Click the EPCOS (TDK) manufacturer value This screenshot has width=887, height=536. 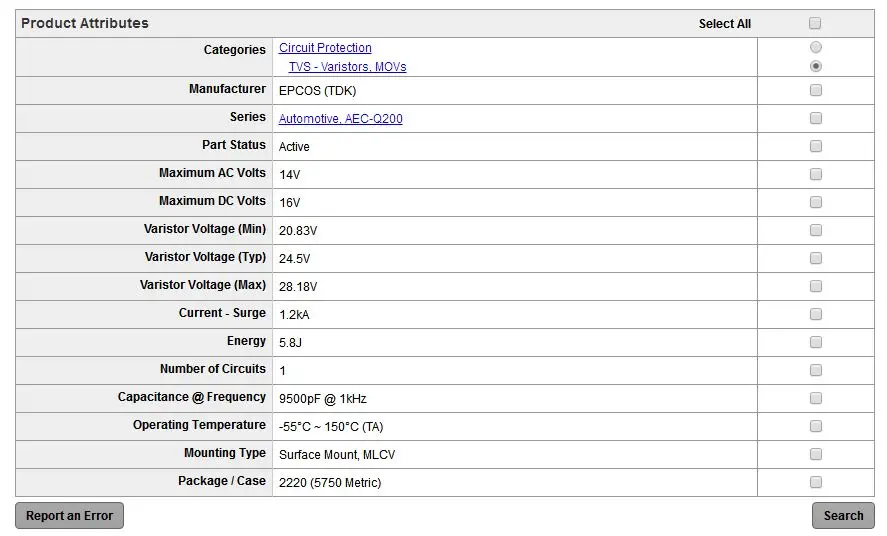(317, 91)
